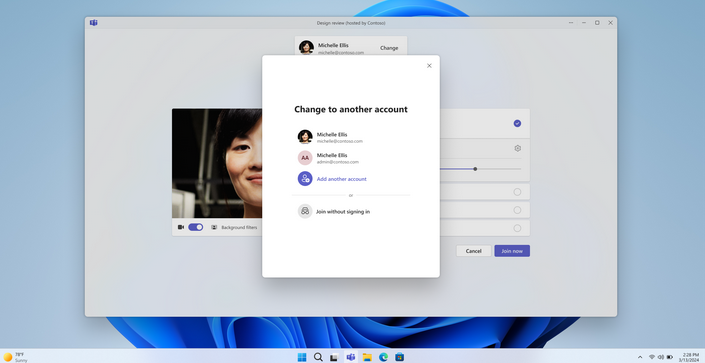The width and height of the screenshot is (705, 363).
Task: Open Microsoft Store from the taskbar
Action: coord(399,357)
